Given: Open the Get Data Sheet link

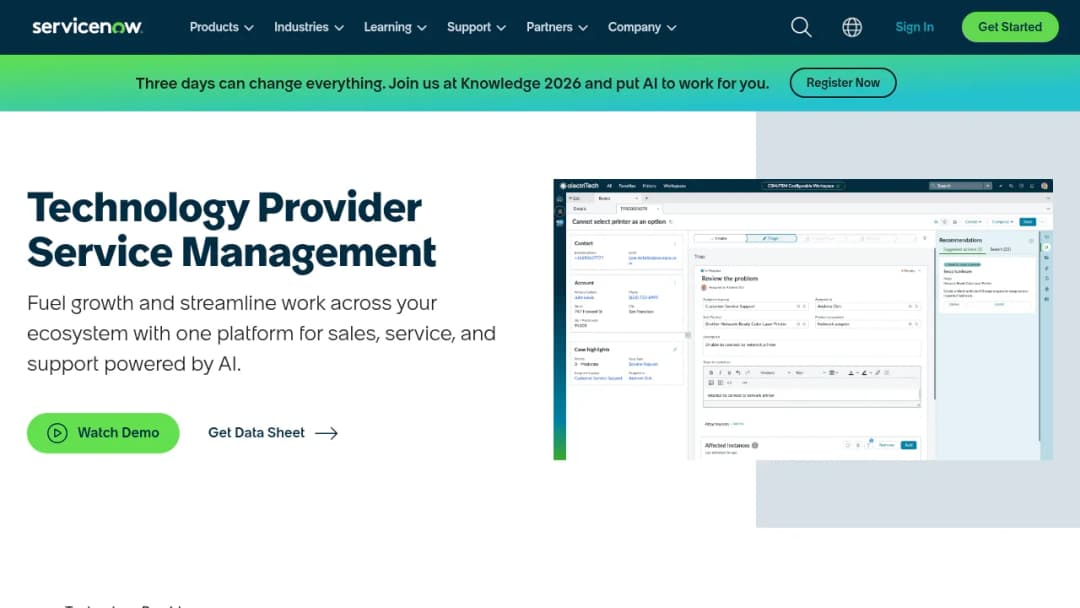Looking at the screenshot, I should [x=273, y=432].
